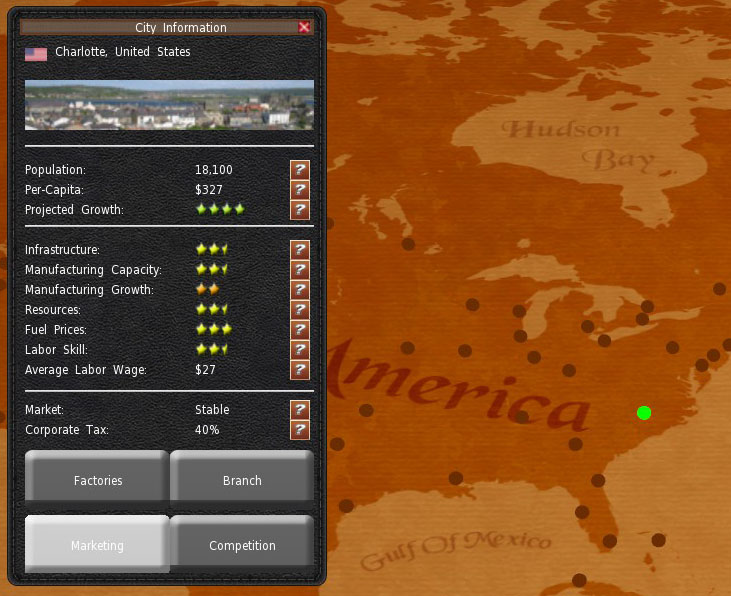The image size is (731, 596).
Task: Open Average Labor Wage help icon
Action: [x=299, y=370]
